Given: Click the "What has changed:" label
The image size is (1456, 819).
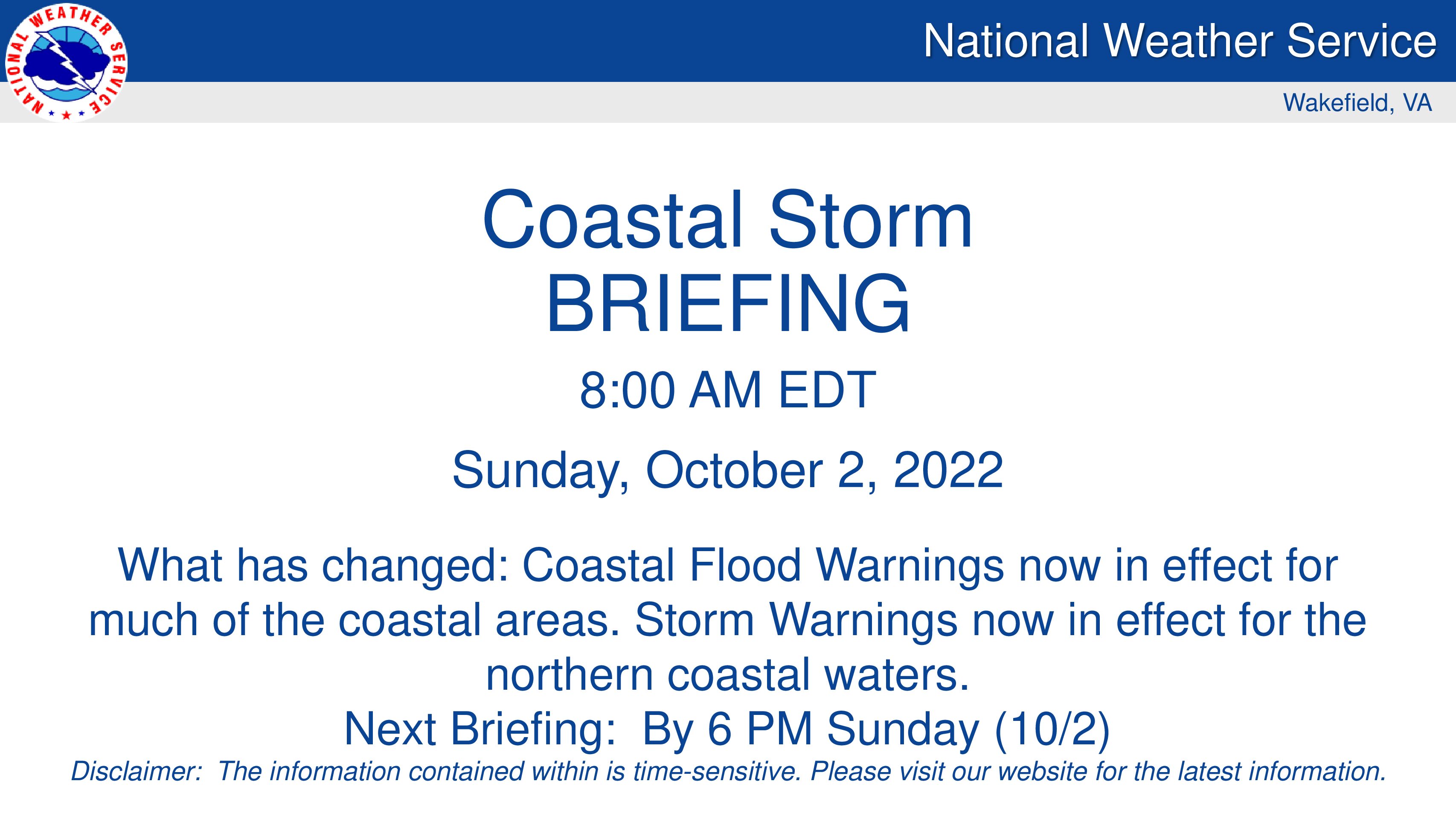Looking at the screenshot, I should (x=313, y=565).
